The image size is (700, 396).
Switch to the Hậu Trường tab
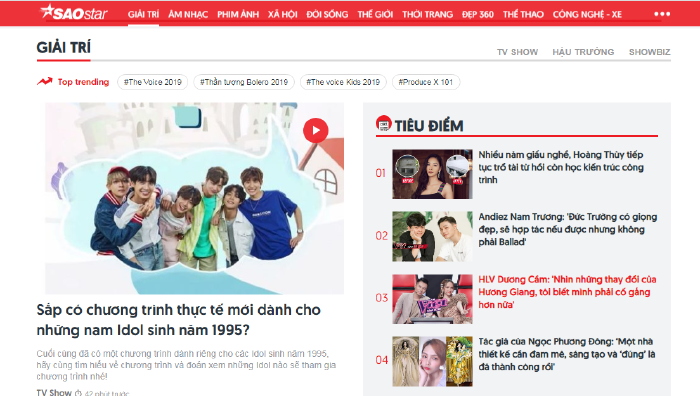coord(583,52)
